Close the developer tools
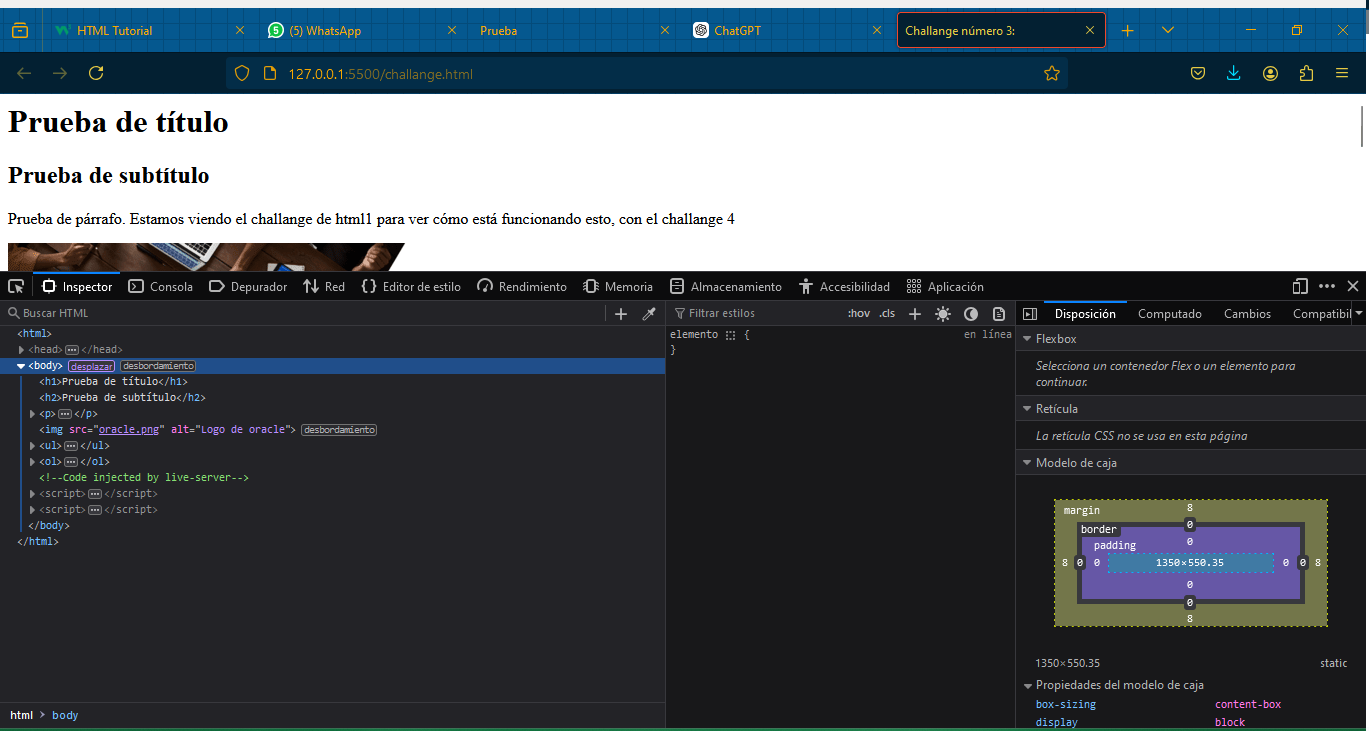The image size is (1369, 731). 1353,286
